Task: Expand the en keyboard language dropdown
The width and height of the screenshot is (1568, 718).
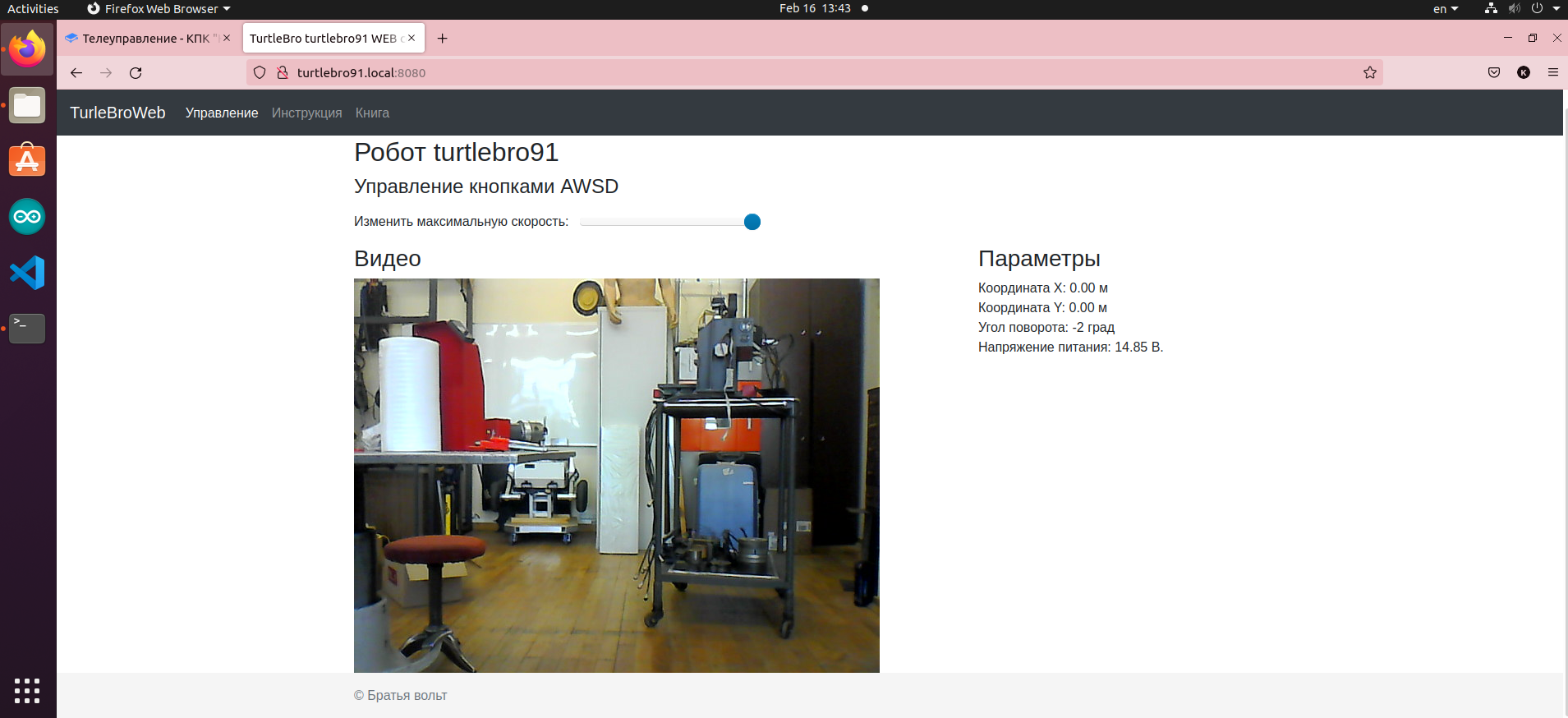Action: pyautogui.click(x=1445, y=9)
